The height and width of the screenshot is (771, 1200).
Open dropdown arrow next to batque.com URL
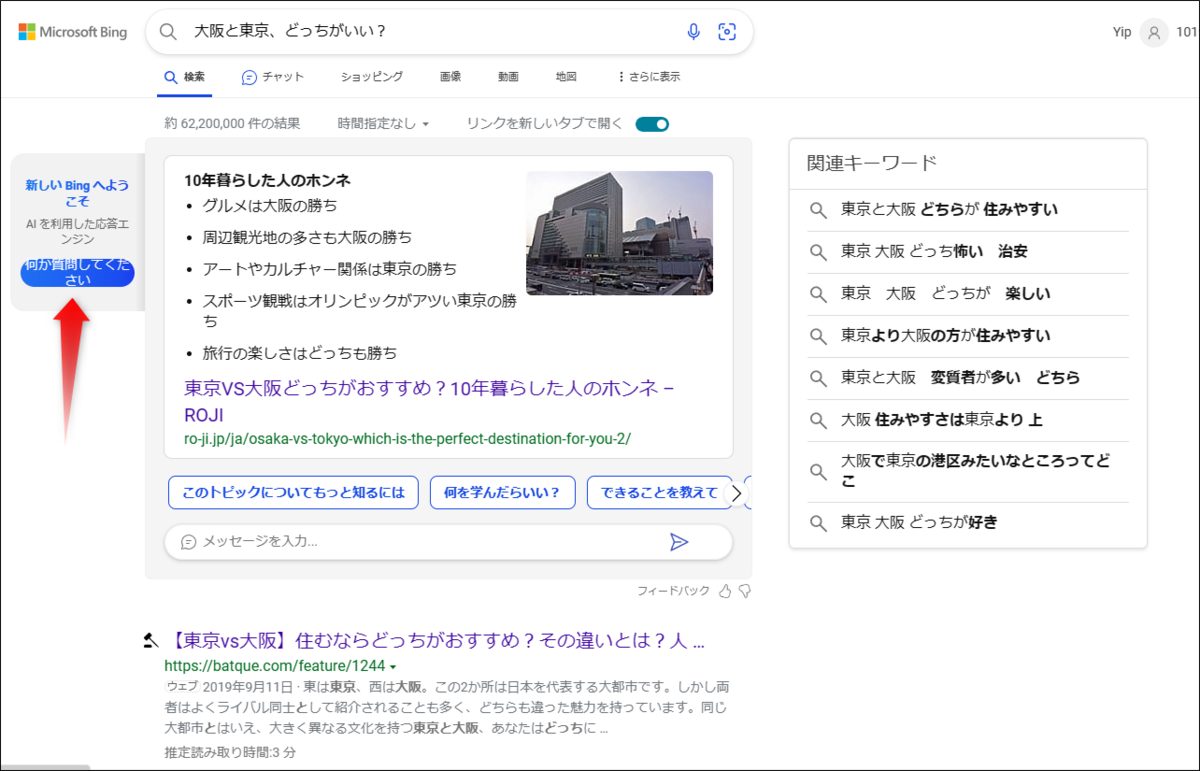393,667
